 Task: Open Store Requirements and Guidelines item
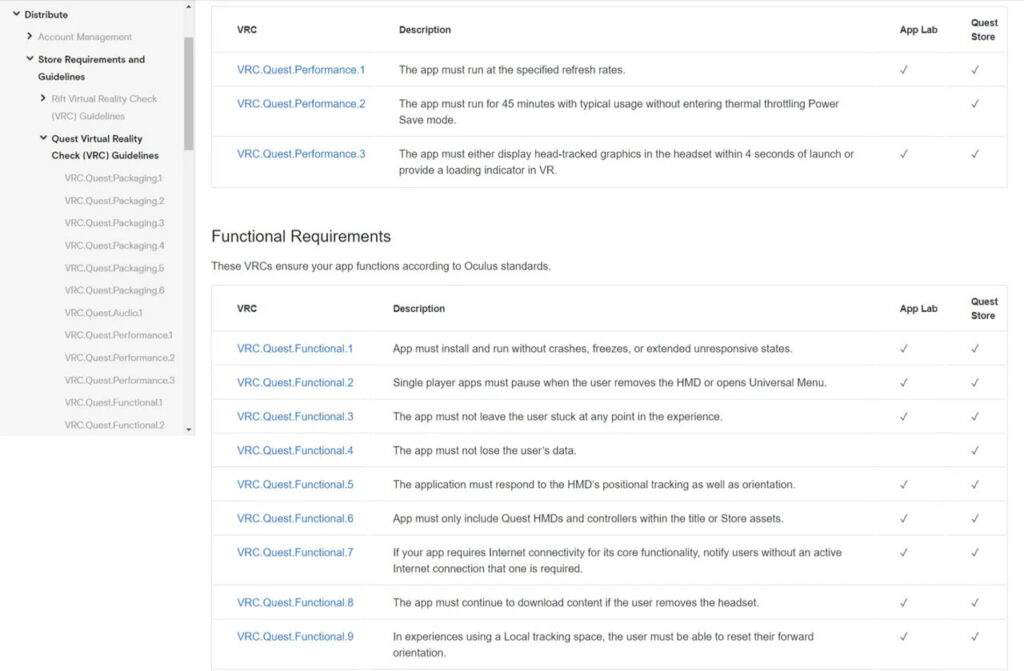[91, 68]
